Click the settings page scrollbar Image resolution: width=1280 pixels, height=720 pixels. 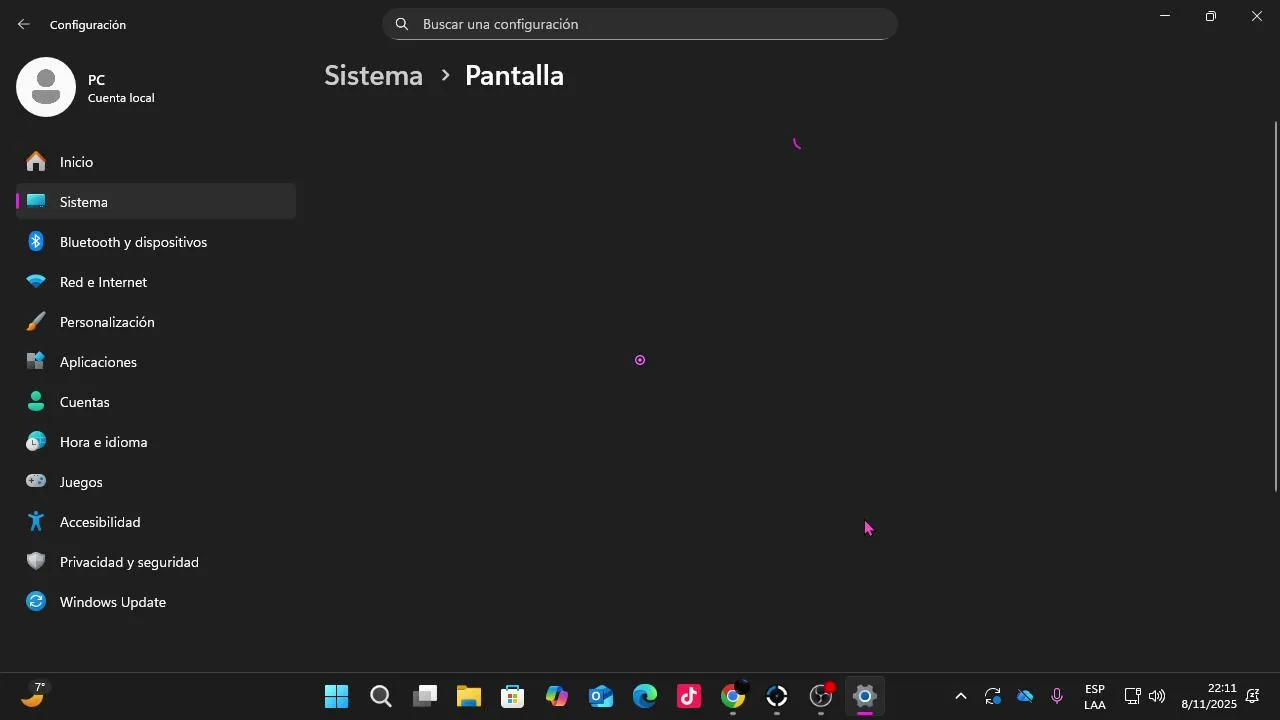[1275, 305]
